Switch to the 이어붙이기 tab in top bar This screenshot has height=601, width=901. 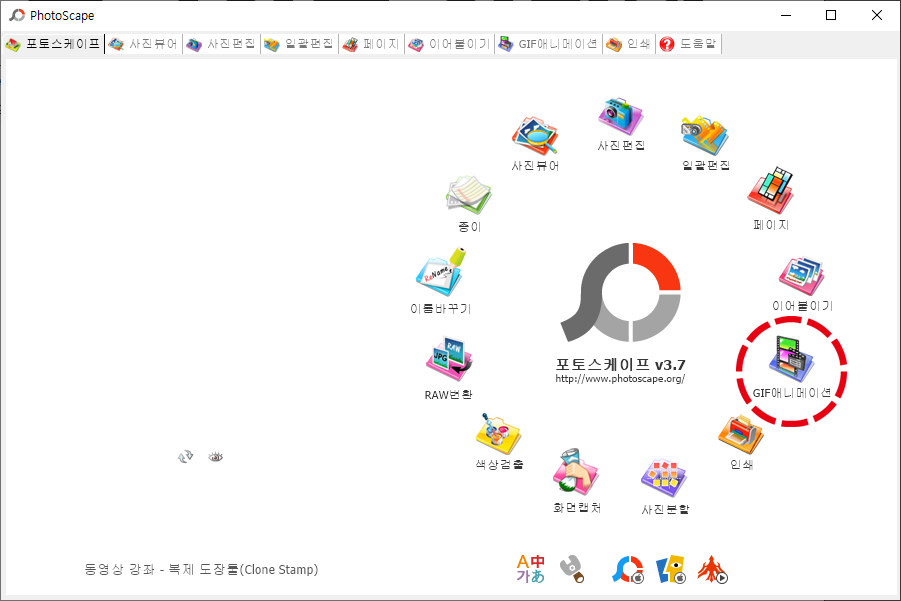click(x=449, y=44)
